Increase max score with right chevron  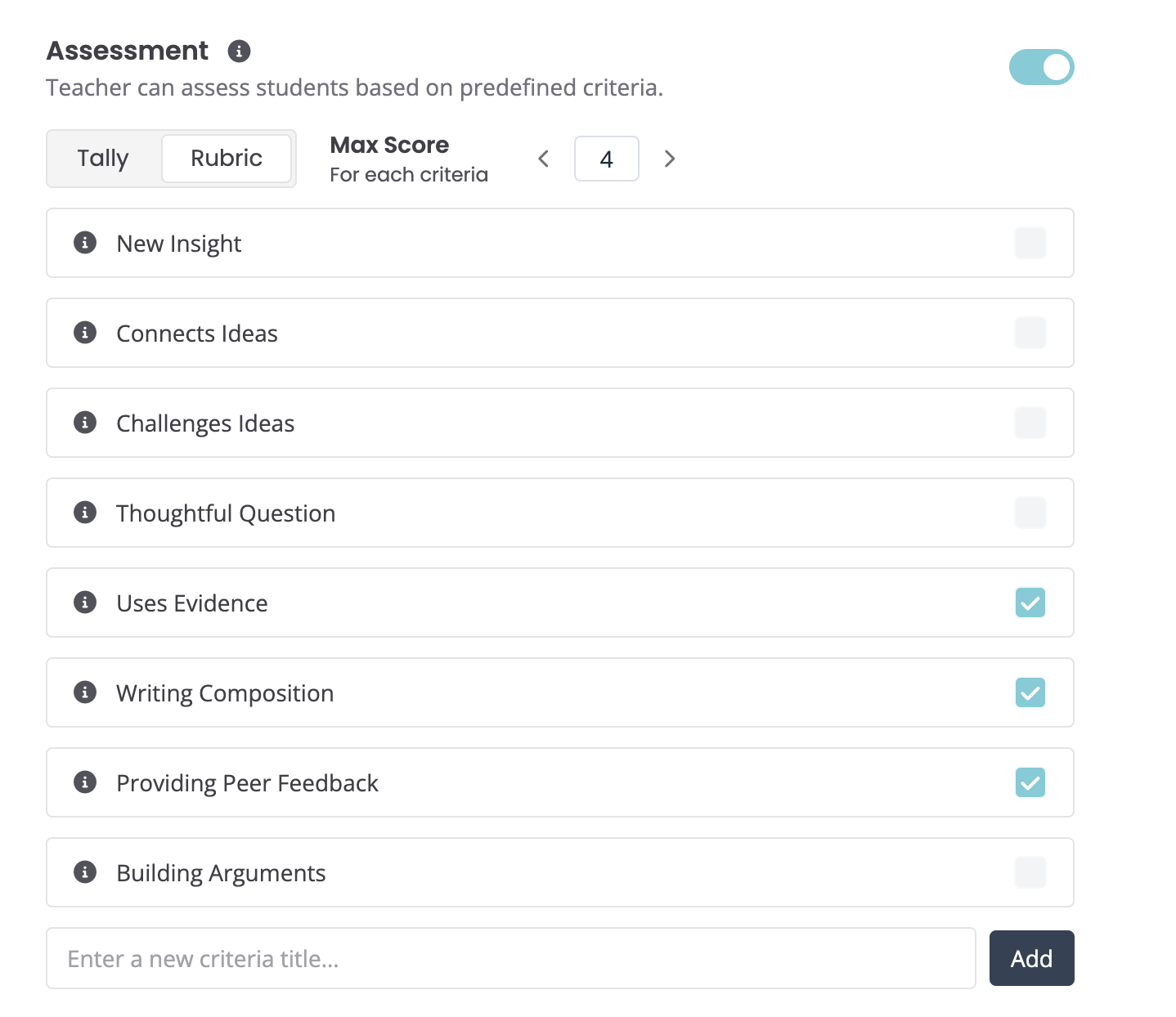point(670,159)
